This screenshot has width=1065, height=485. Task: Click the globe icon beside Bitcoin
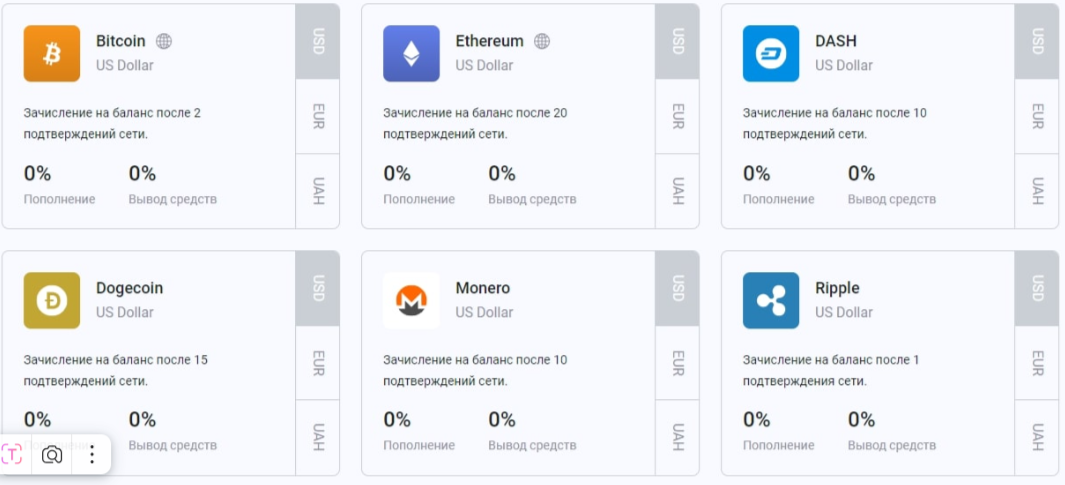pos(164,41)
